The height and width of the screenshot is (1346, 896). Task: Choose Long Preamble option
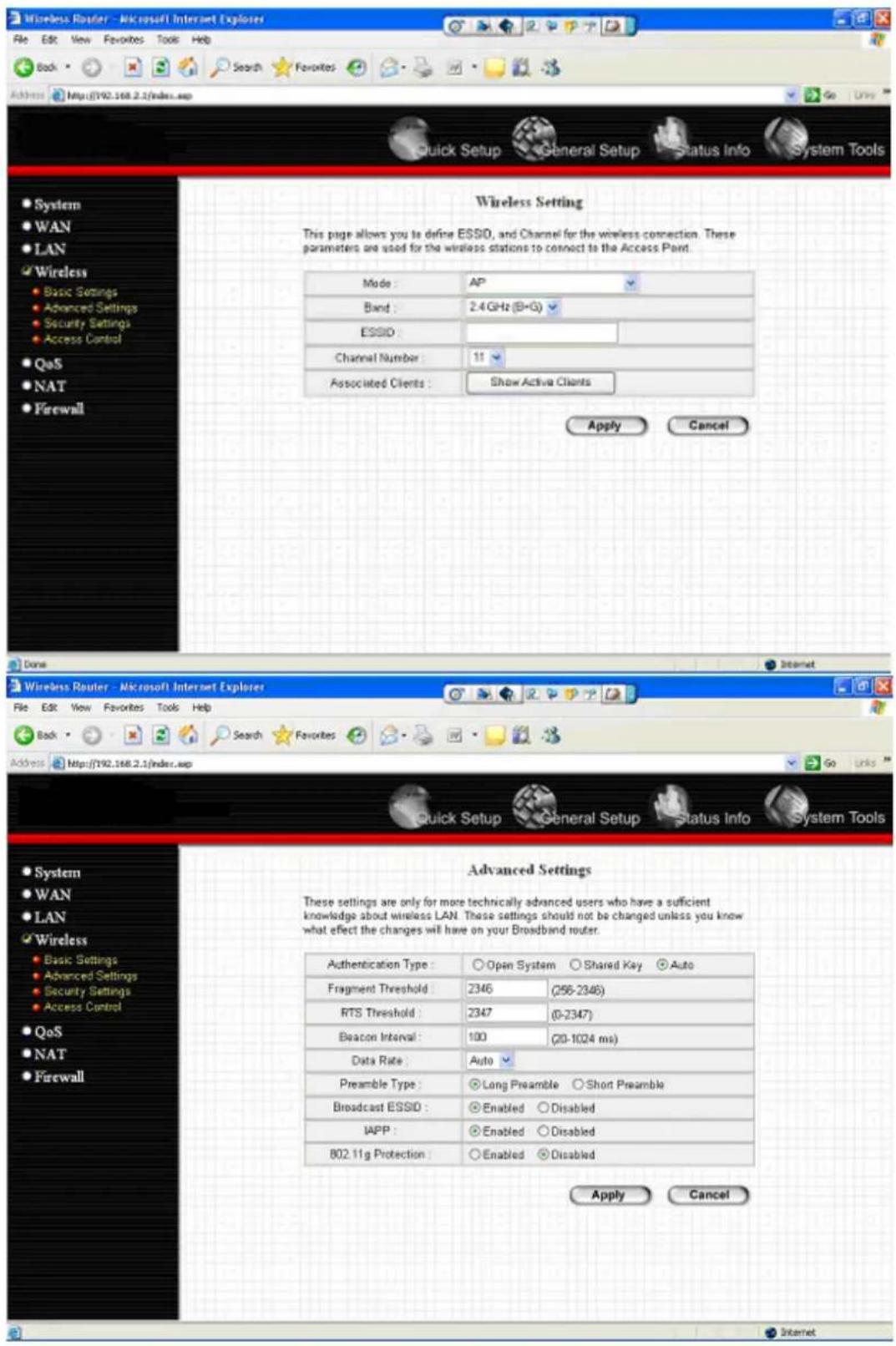474,1085
